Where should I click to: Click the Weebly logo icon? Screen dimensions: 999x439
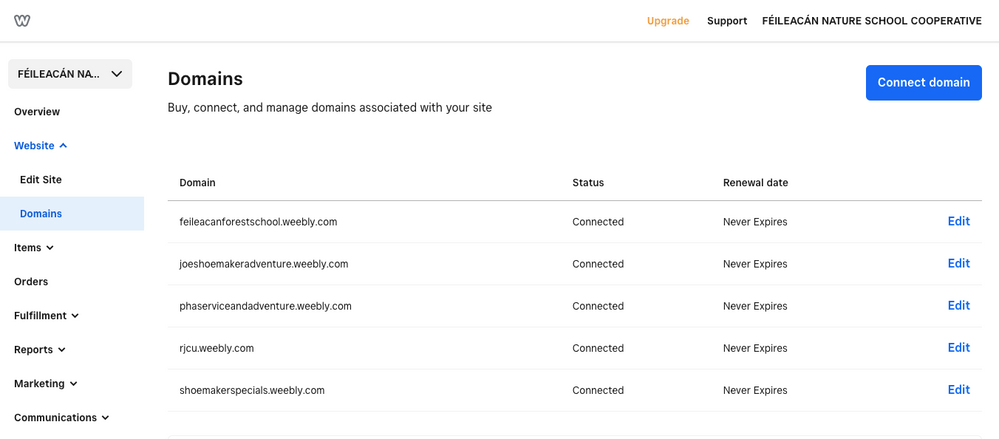tap(22, 21)
